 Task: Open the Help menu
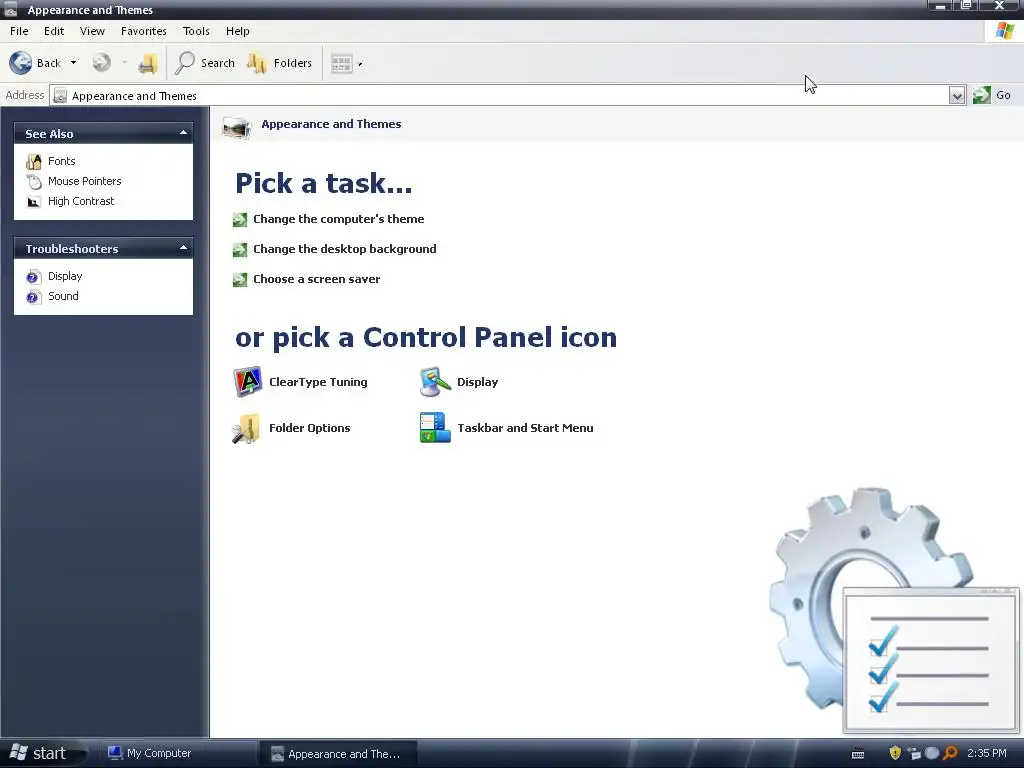[x=238, y=31]
